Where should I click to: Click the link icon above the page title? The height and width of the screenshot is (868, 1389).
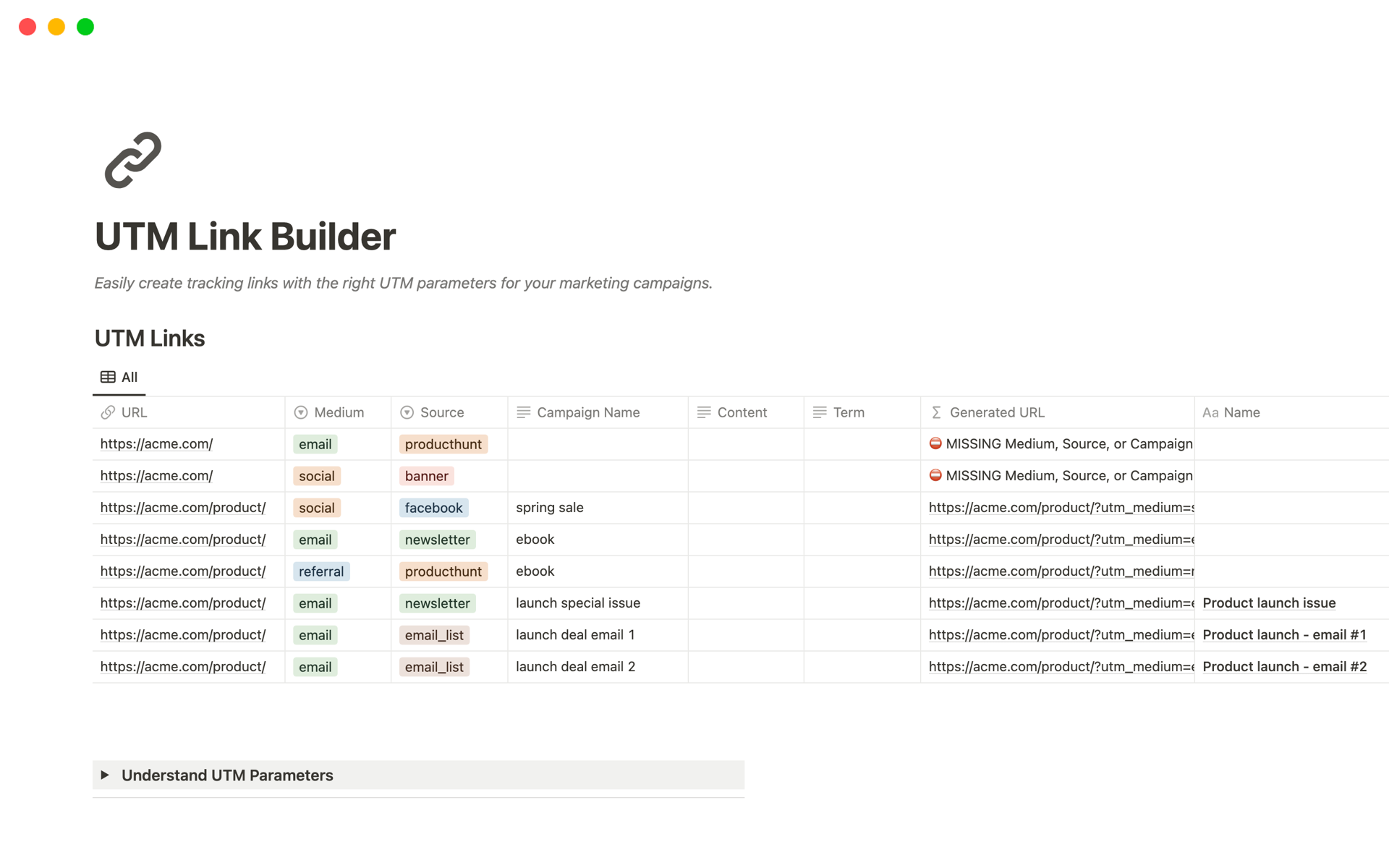coord(132,159)
